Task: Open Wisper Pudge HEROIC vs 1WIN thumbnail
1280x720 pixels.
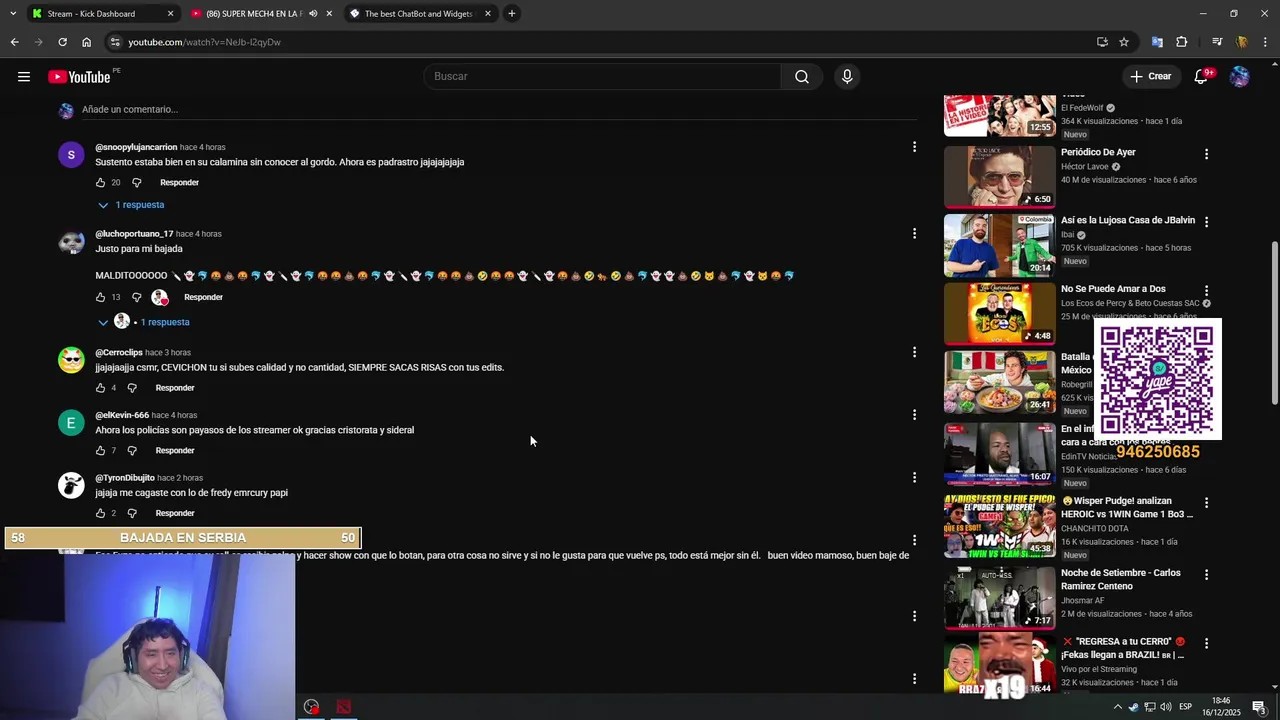Action: [1000, 525]
